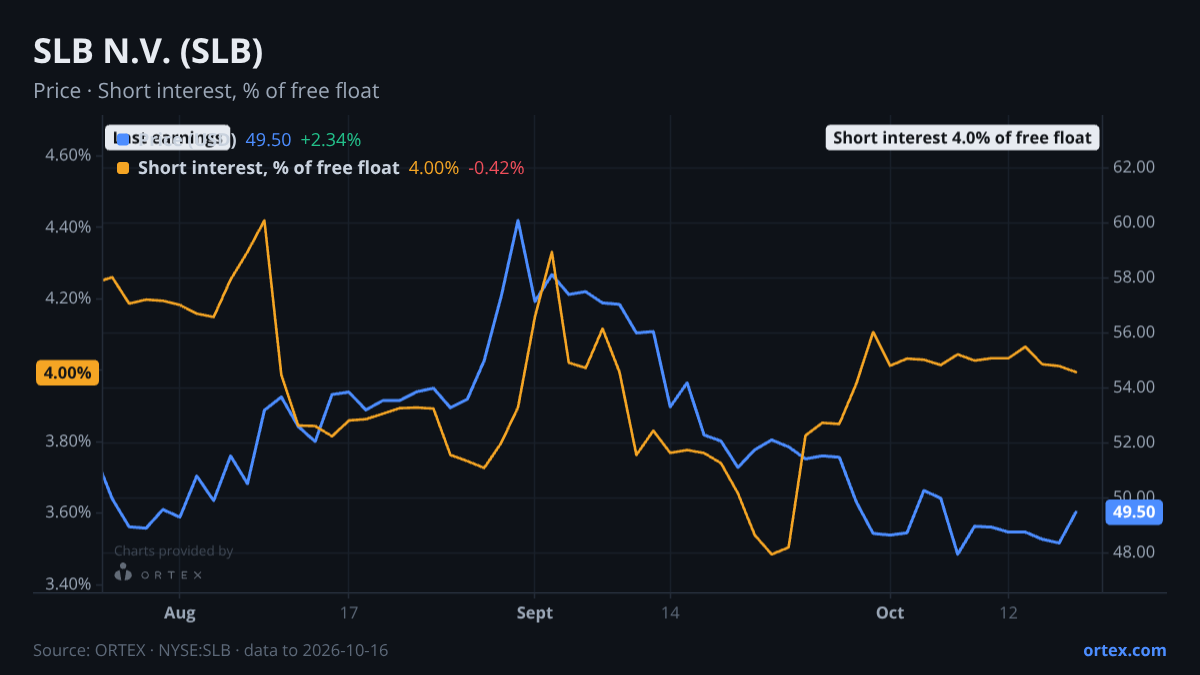
Task: Click the 'Aug' date axis label
Action: tap(180, 612)
